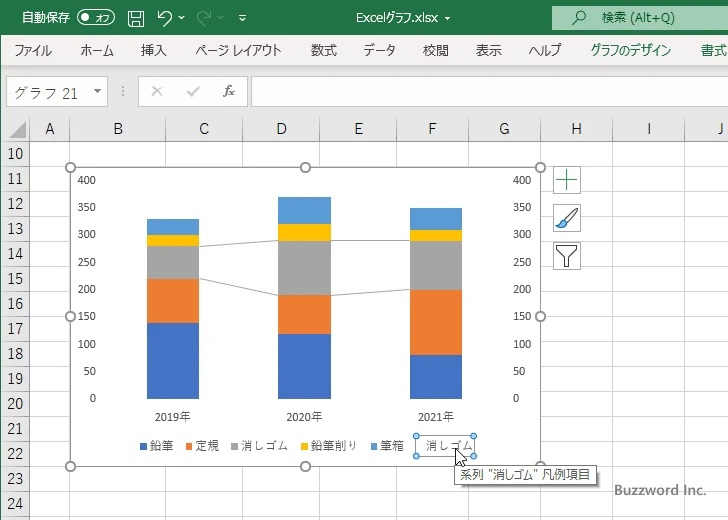Open the Undo history dropdown arrow
This screenshot has height=520, width=728.
click(x=182, y=18)
